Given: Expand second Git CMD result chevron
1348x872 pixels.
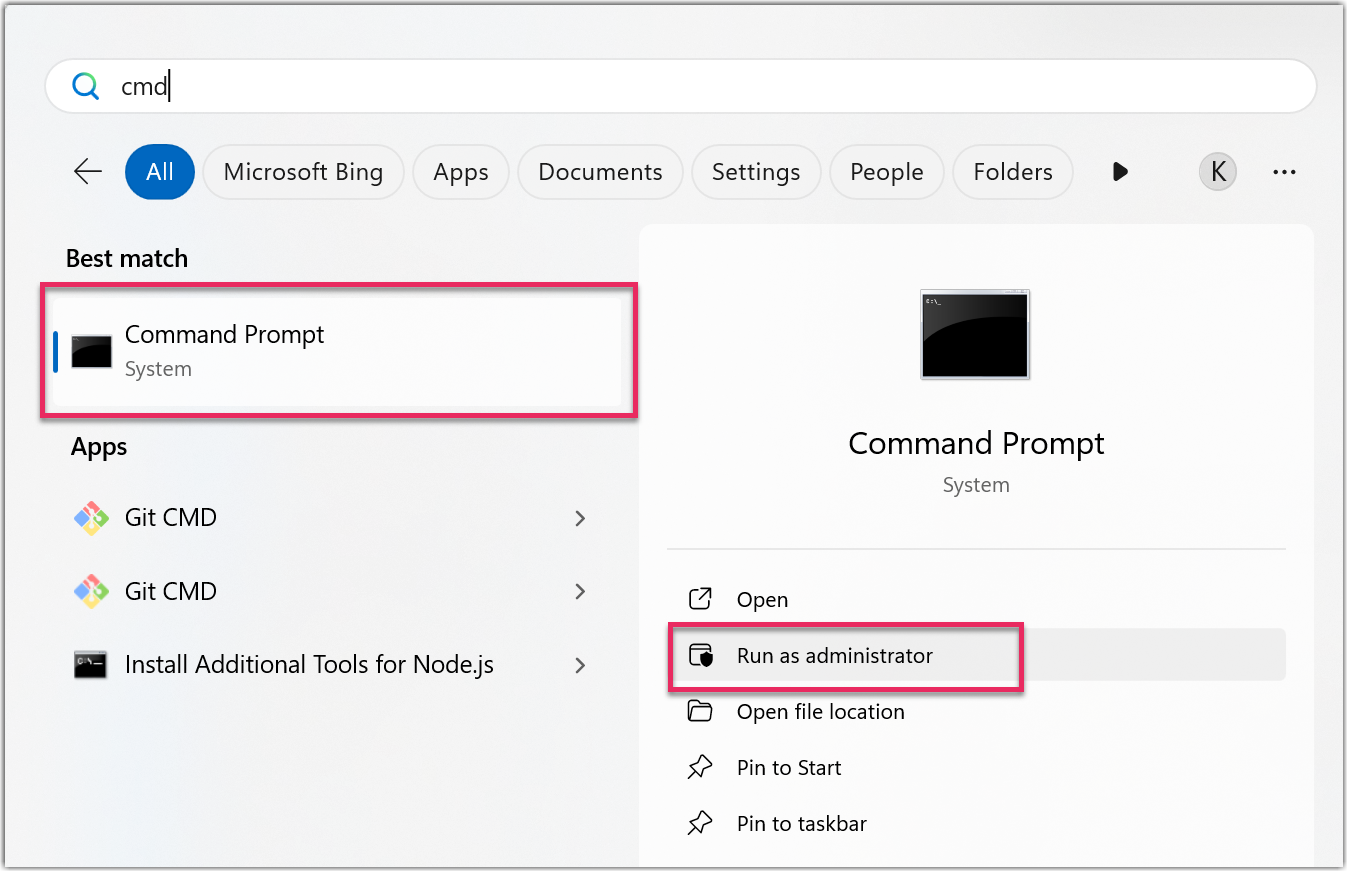Looking at the screenshot, I should coord(580,592).
